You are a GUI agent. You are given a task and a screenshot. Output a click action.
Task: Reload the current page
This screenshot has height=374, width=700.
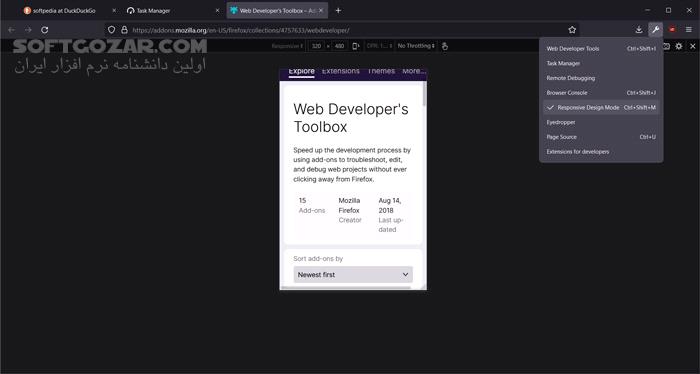[x=45, y=30]
